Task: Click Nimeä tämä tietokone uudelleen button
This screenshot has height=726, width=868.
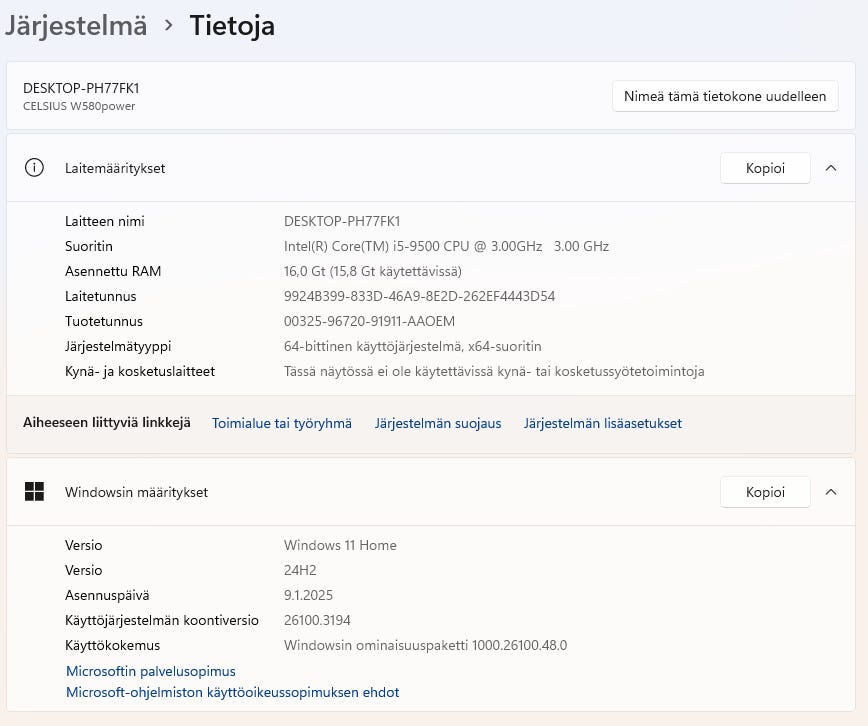Action: click(x=725, y=97)
